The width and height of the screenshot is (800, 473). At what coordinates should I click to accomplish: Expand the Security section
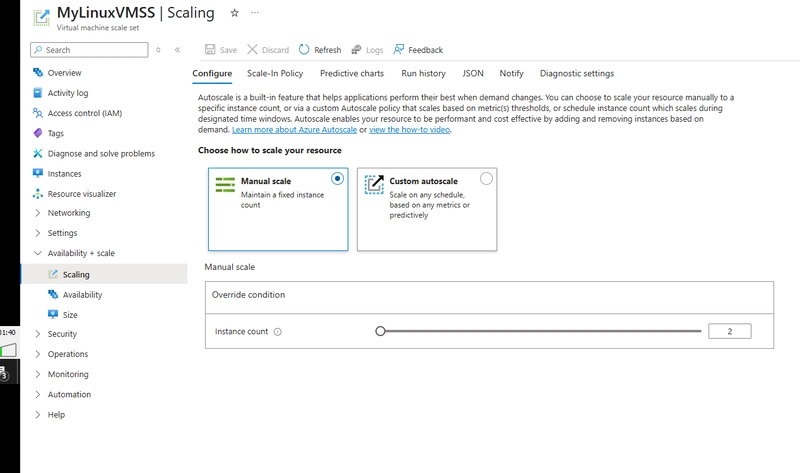(38, 334)
